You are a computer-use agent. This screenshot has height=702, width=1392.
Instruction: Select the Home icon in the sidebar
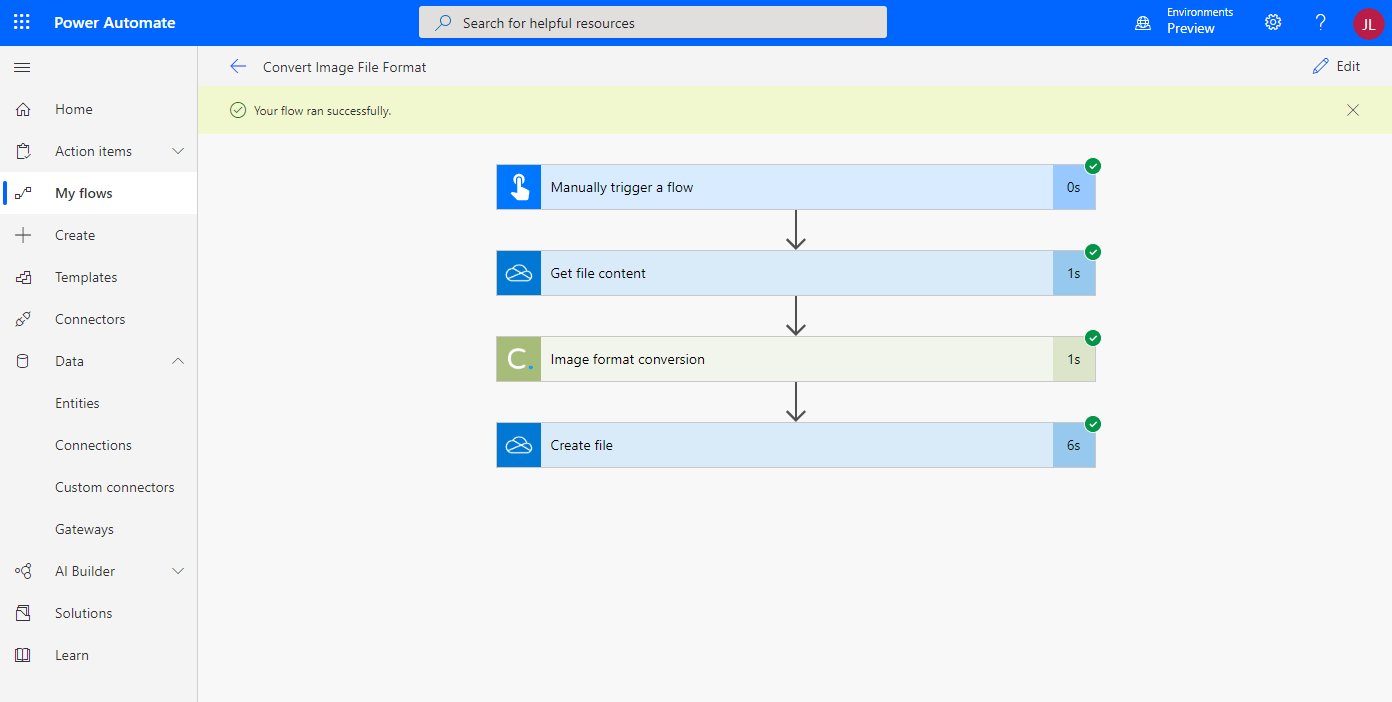[x=23, y=109]
